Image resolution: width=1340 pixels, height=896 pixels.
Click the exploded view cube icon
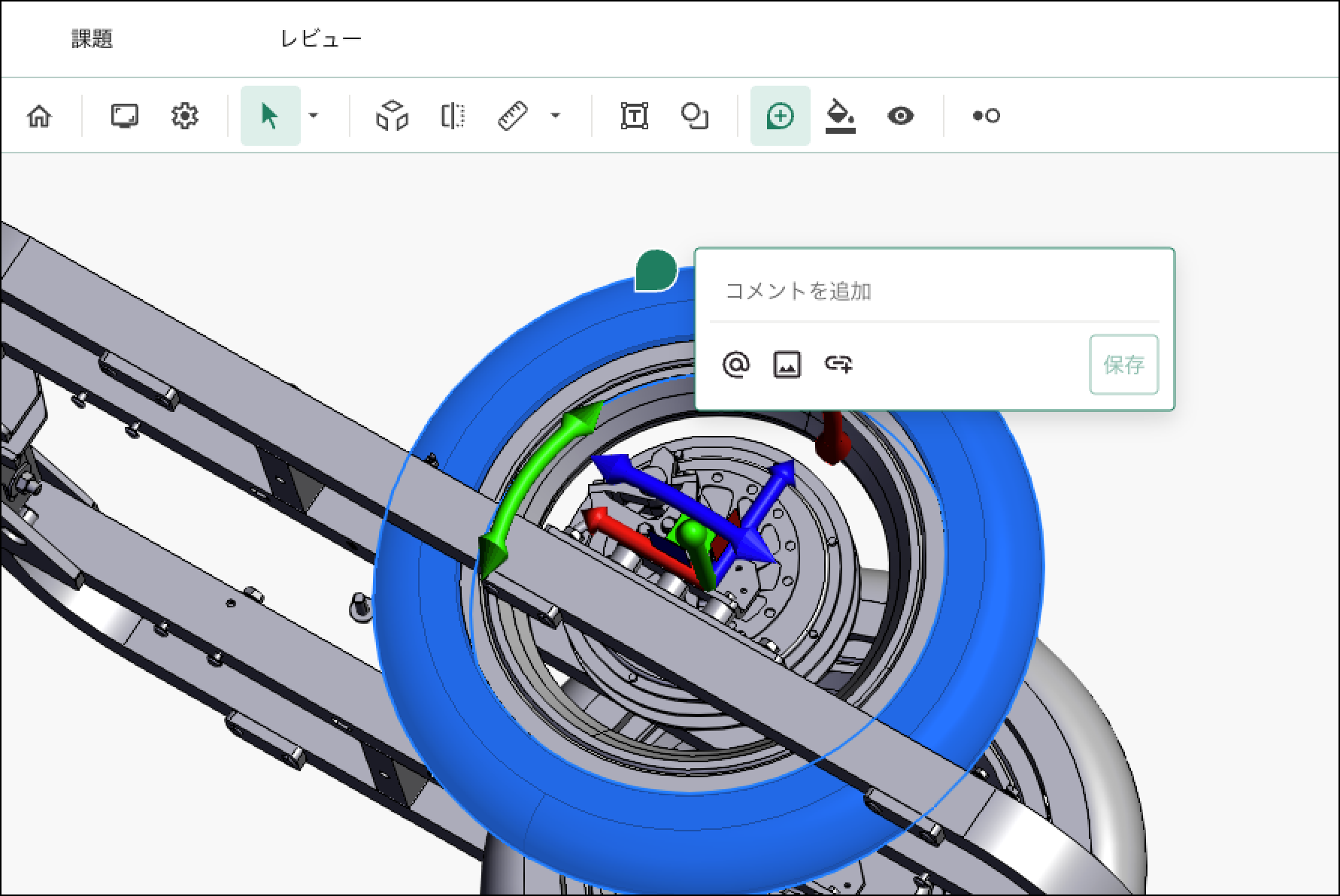pos(392,116)
